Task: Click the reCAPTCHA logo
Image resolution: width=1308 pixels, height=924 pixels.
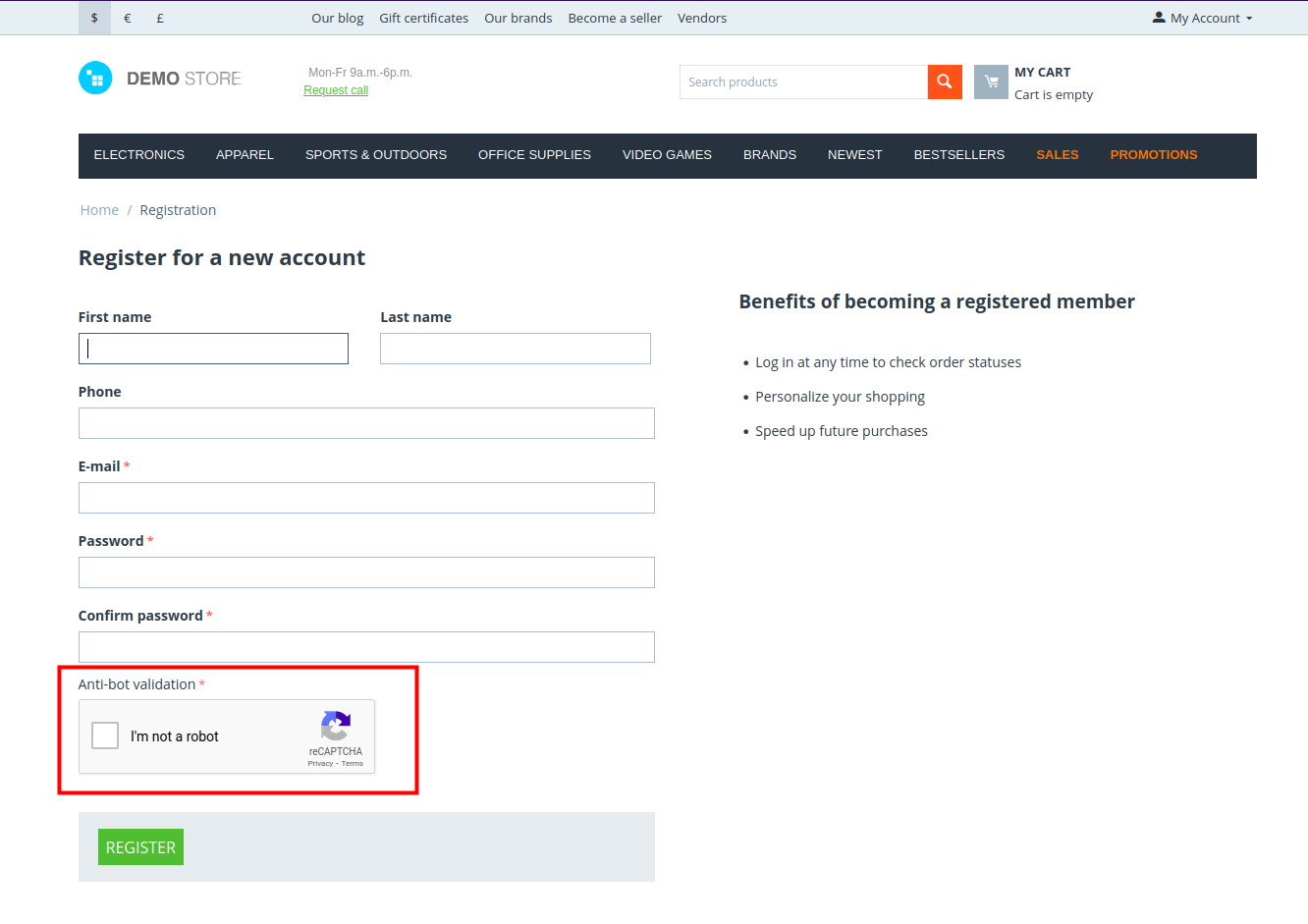Action: (x=336, y=726)
